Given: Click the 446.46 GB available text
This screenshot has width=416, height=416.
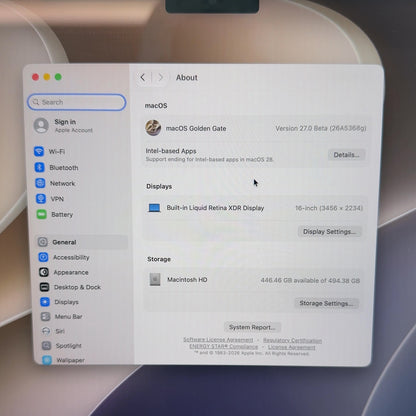Looking at the screenshot, I should click(310, 280).
